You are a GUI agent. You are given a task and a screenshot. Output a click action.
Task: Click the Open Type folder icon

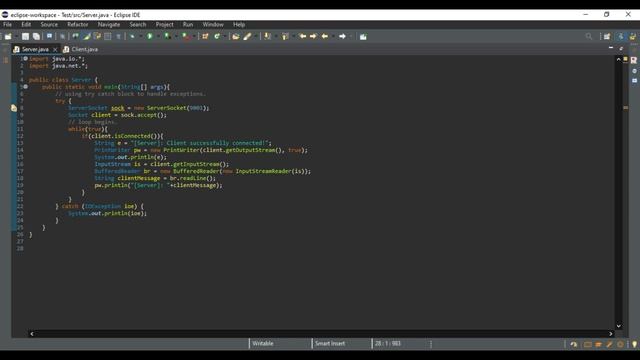coord(236,37)
